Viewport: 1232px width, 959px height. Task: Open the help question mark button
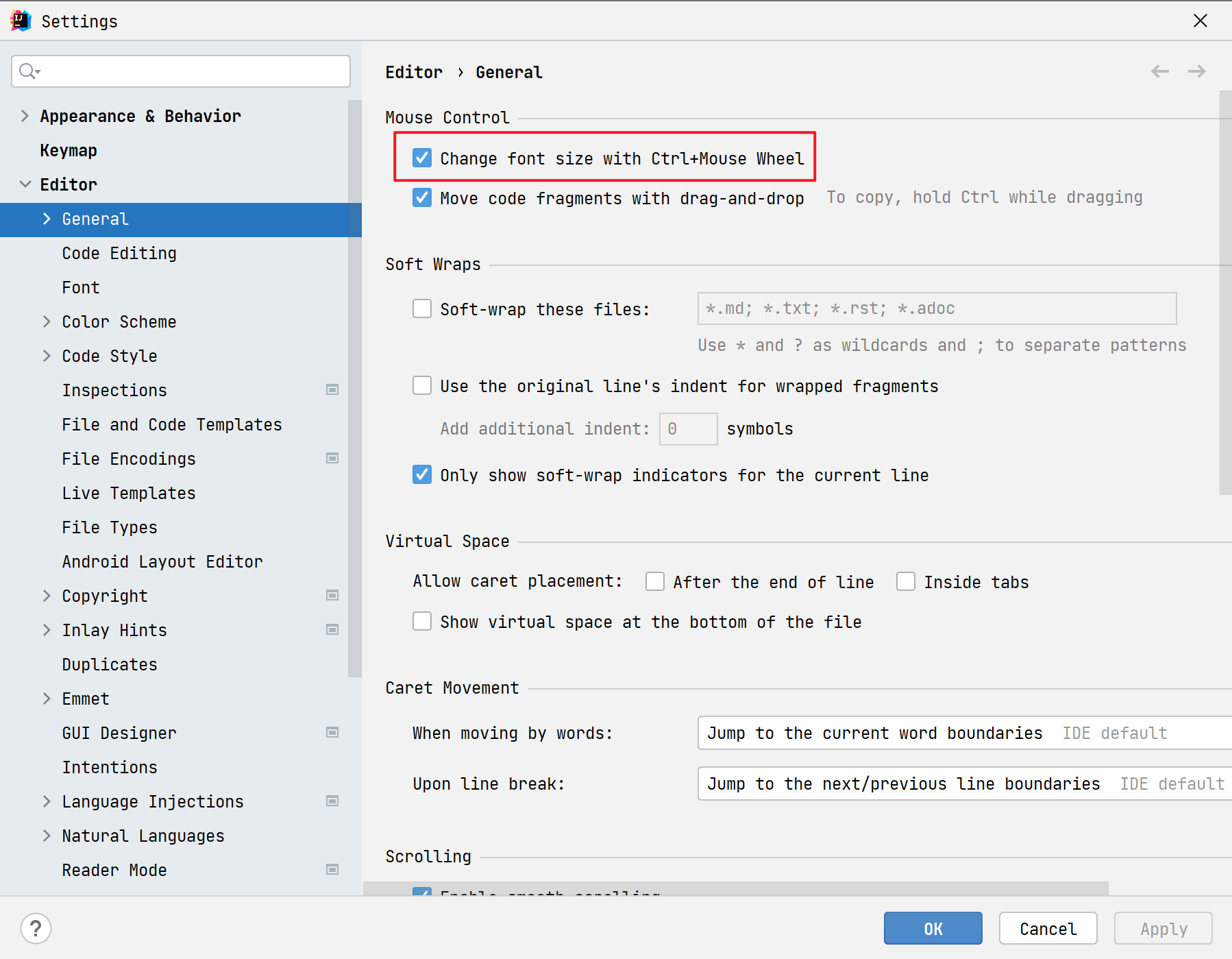(x=36, y=929)
